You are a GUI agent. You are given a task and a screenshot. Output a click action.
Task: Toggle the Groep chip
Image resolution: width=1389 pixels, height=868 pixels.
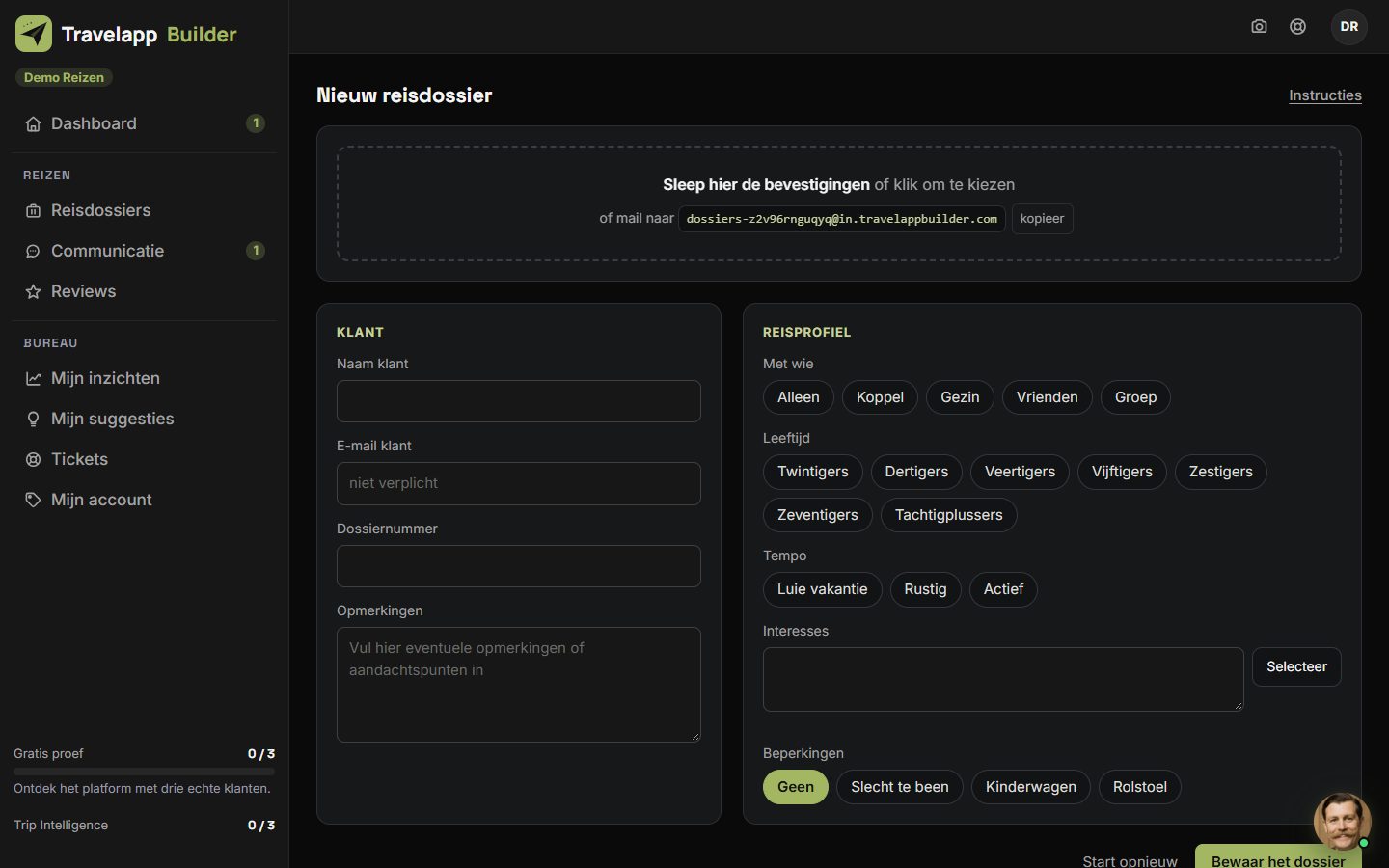tap(1135, 397)
